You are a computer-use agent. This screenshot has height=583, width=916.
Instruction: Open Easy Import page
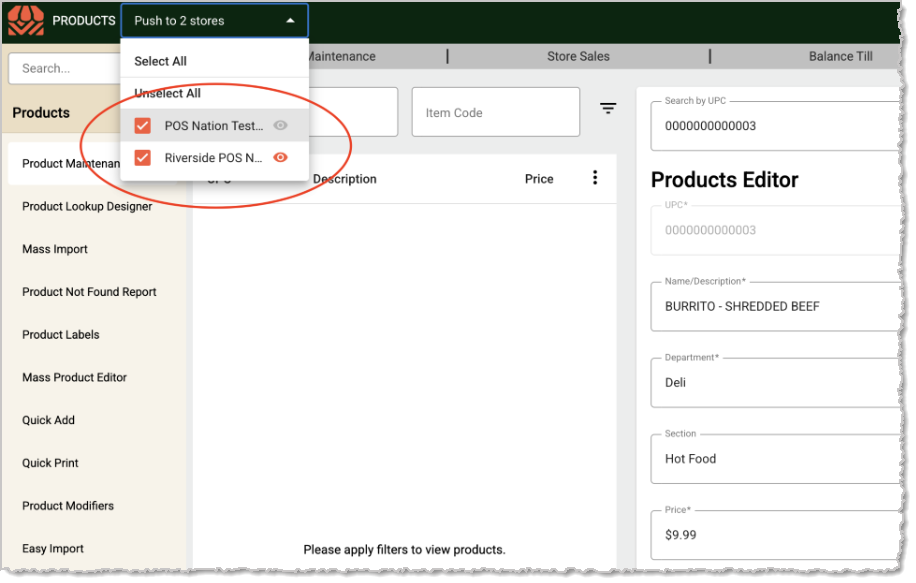(53, 549)
